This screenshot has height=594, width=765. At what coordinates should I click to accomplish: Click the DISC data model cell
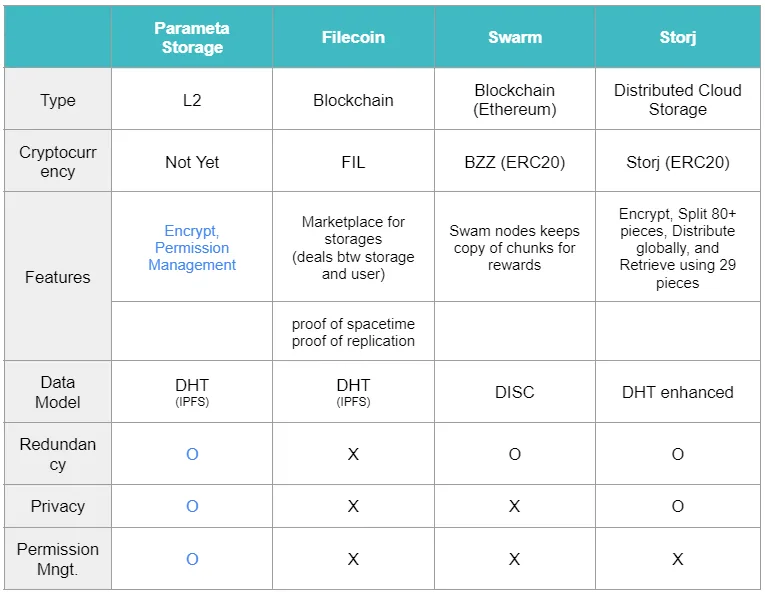(x=515, y=392)
